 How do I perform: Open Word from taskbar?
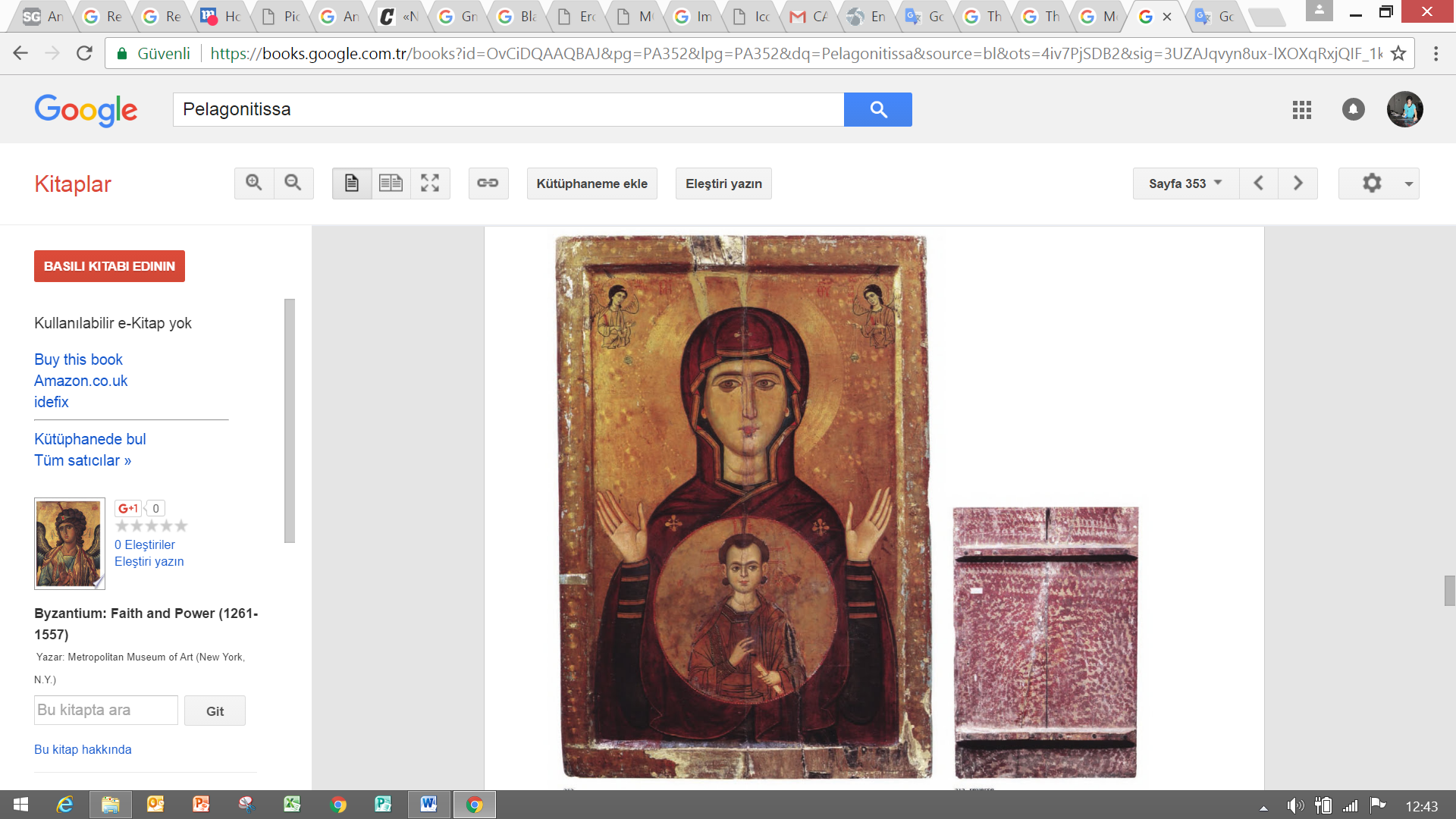428,805
